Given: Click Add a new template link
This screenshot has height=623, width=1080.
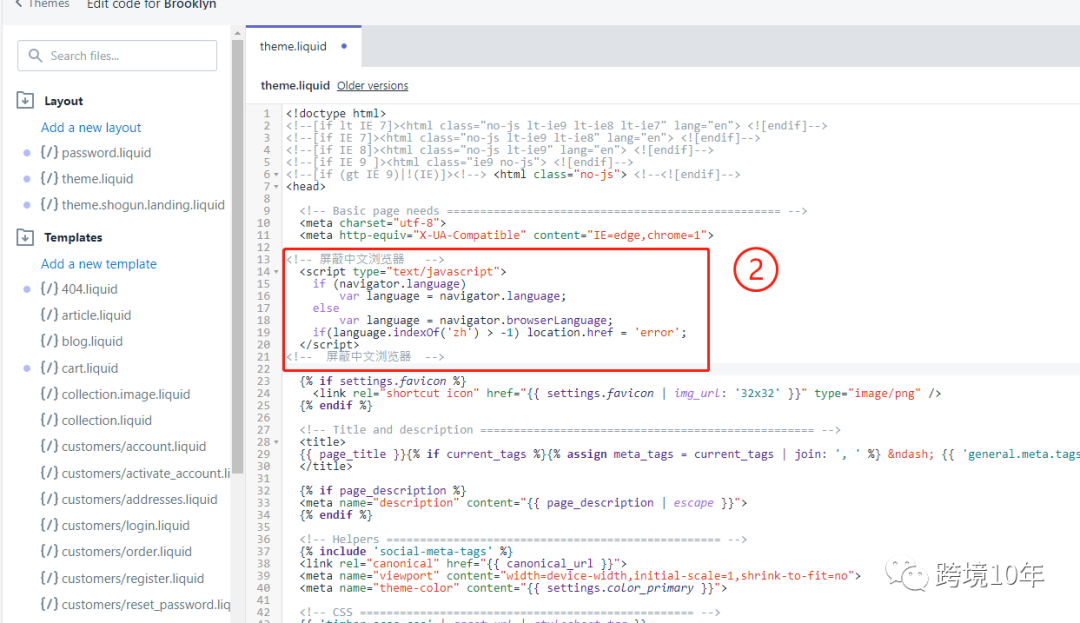Looking at the screenshot, I should click(98, 264).
